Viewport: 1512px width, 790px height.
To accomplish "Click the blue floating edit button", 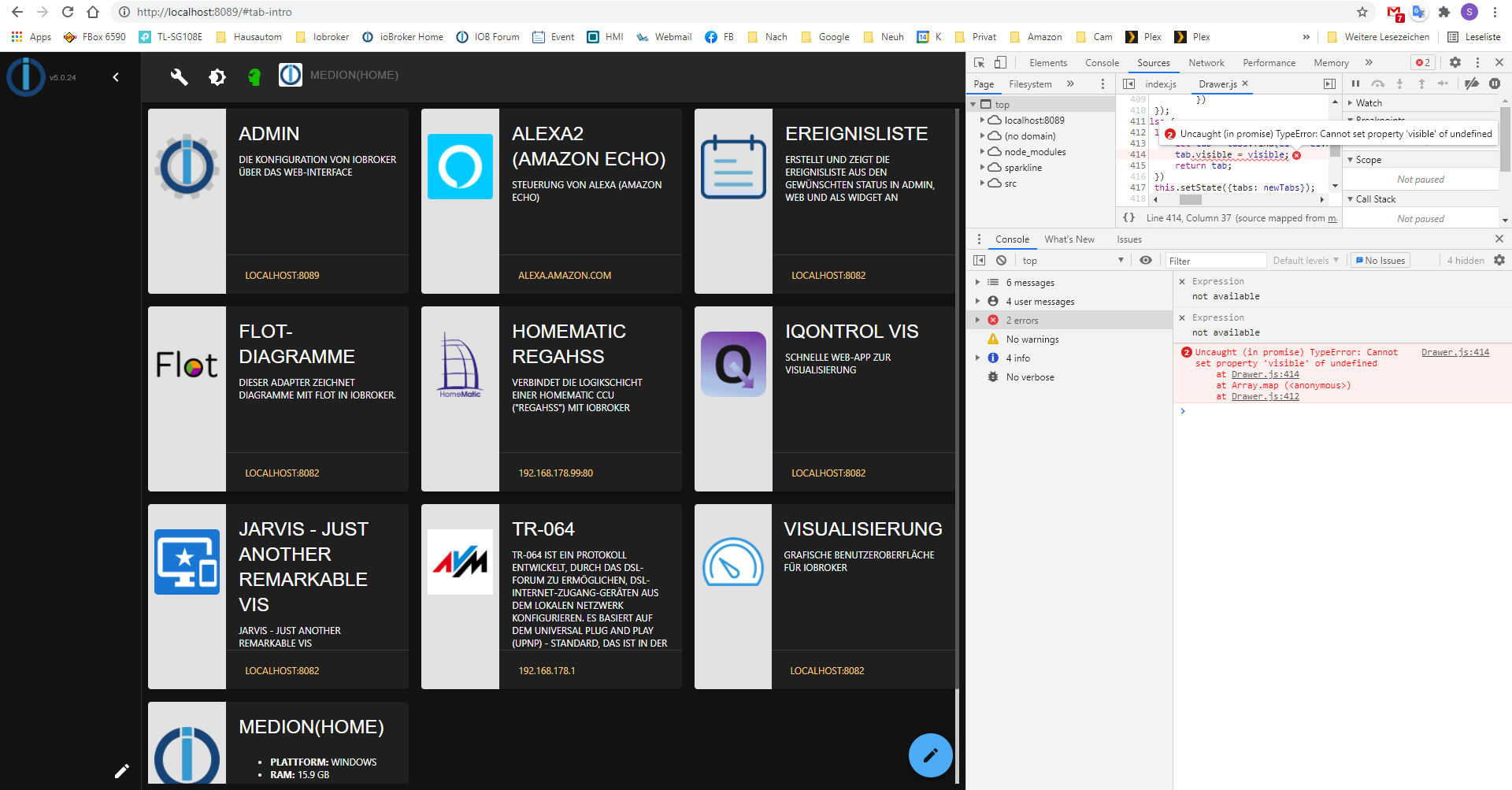I will point(931,755).
